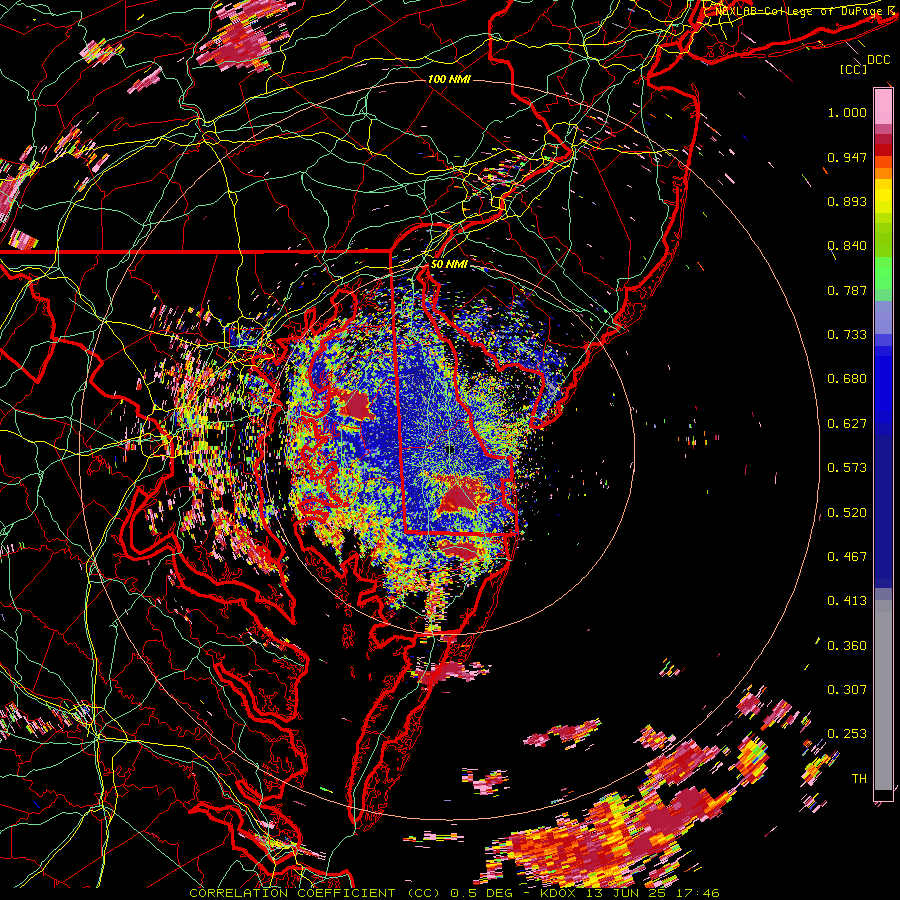Click the 50 NMI range ring label

pos(449,264)
